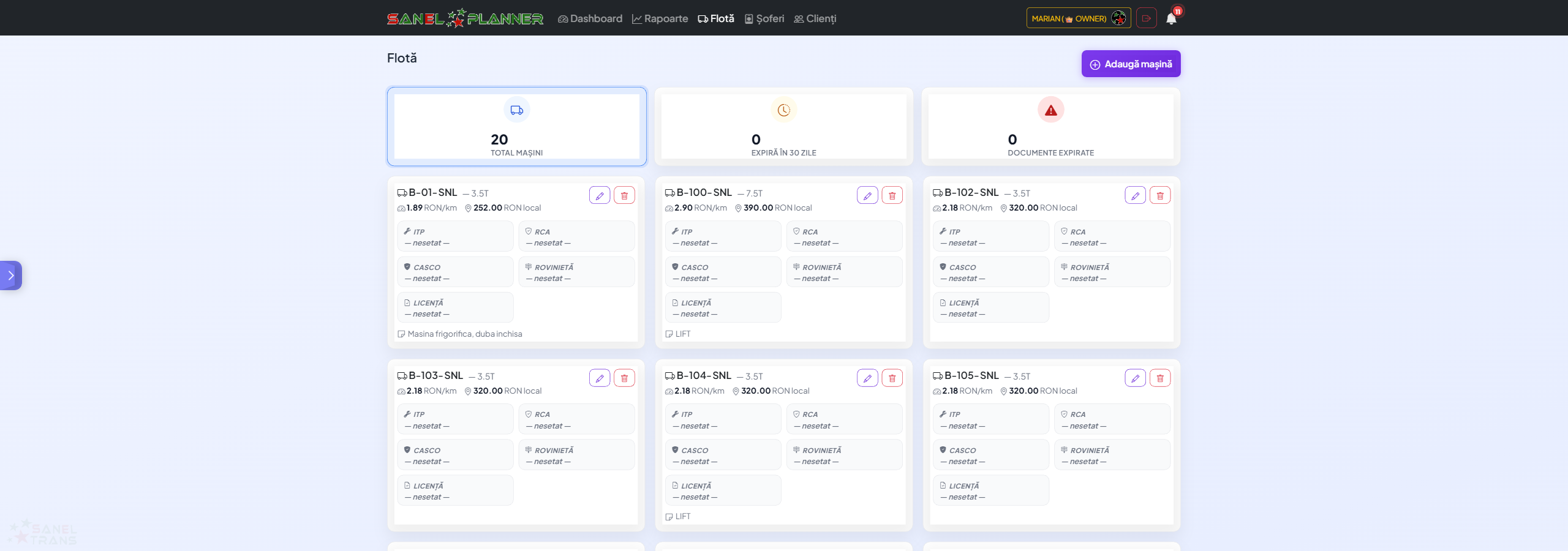Click the Sanel Planner logo
The image size is (1568, 551).
(465, 18)
